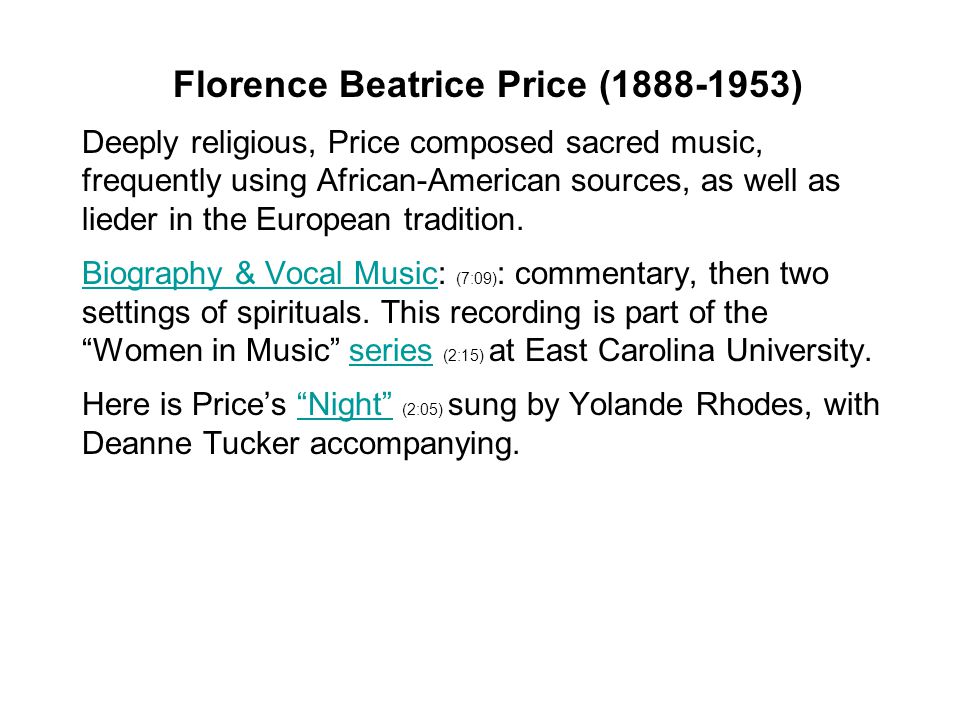Follow the "series" hyperlink
The width and height of the screenshot is (960, 720).
pos(391,351)
